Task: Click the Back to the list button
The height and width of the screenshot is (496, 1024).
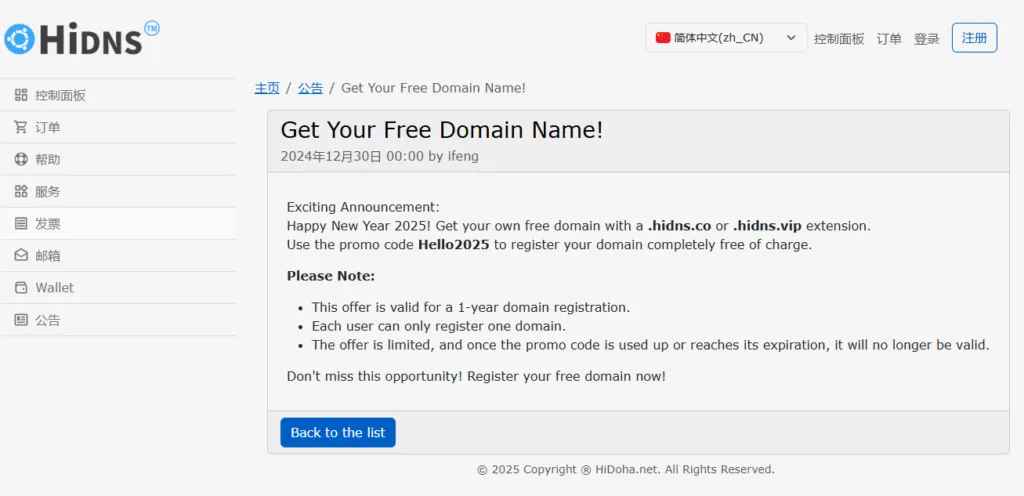Action: click(338, 433)
